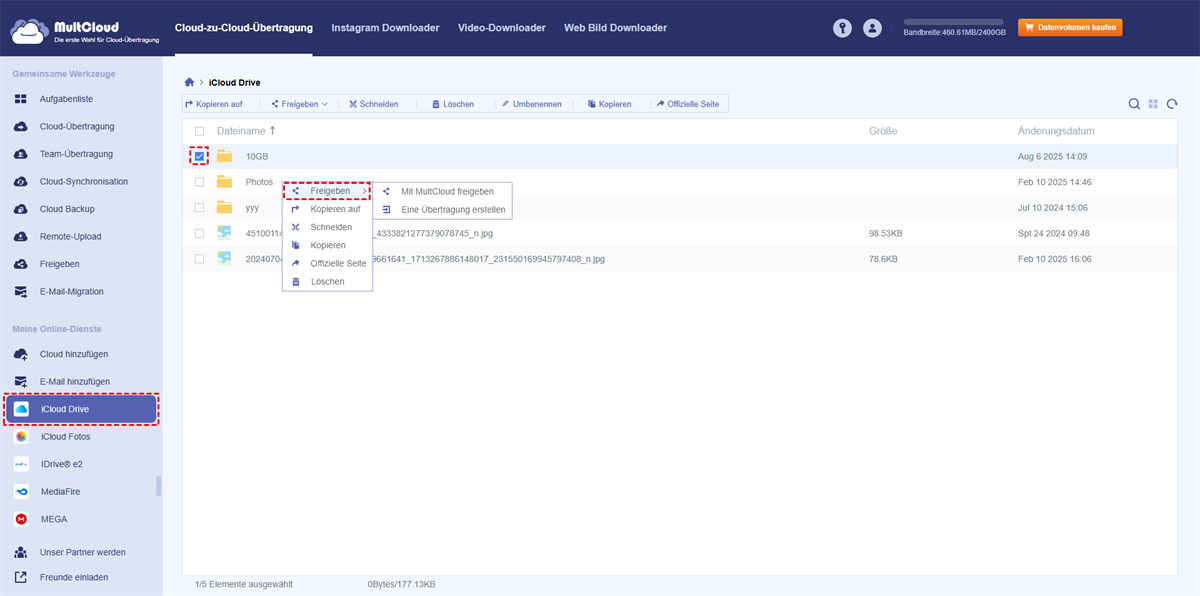The image size is (1200, 596).
Task: Click the search magnifier icon
Action: (1134, 104)
